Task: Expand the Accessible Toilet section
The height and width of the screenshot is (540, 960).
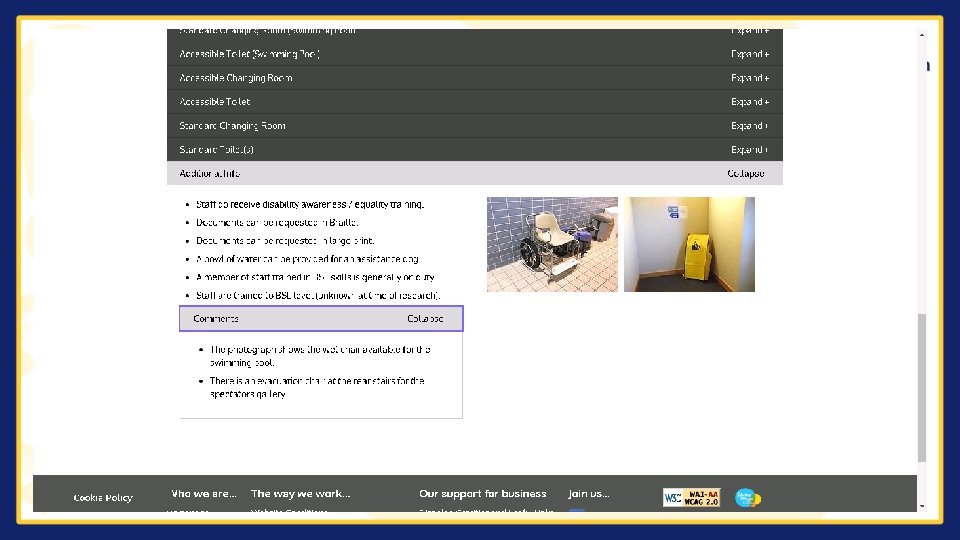Action: point(474,102)
